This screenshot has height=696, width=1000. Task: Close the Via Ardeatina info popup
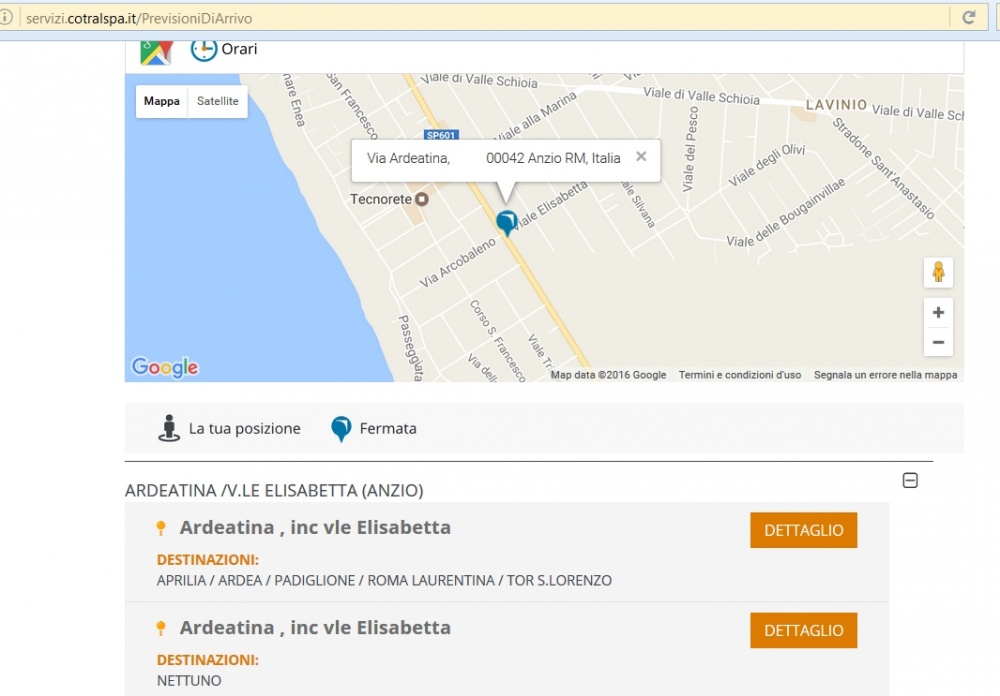pos(641,156)
